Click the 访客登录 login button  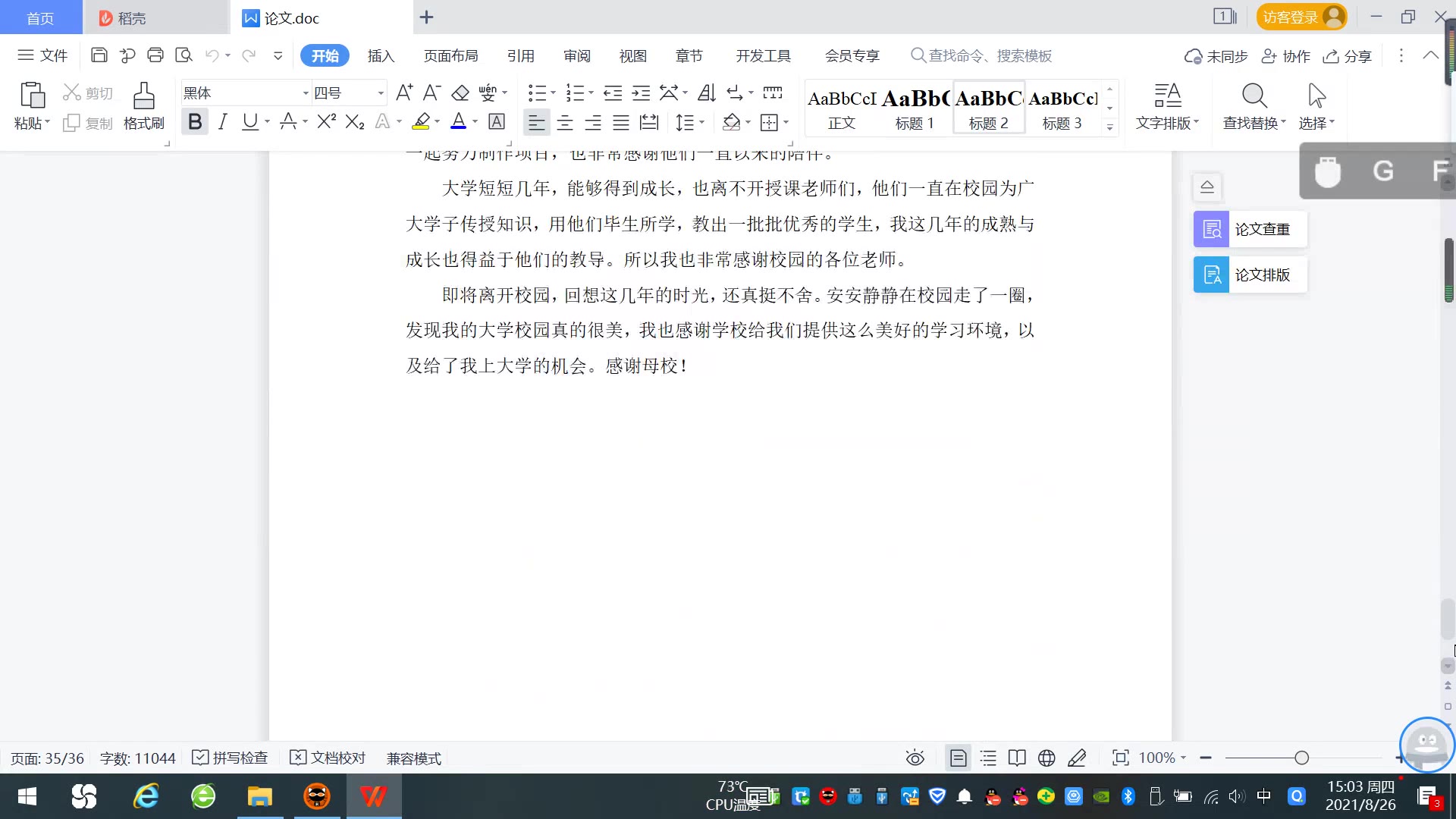(1301, 17)
